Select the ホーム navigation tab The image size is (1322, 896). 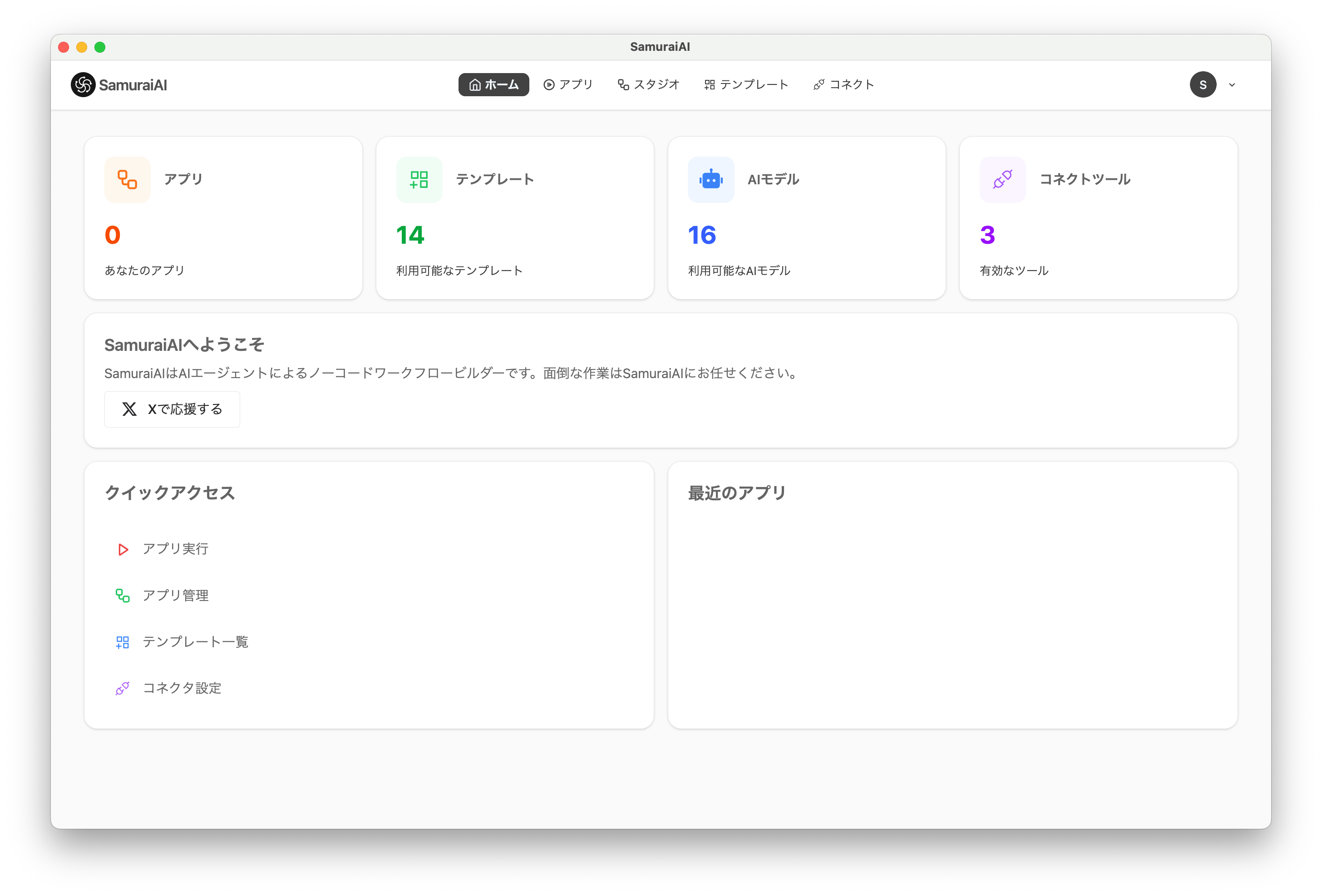click(494, 85)
